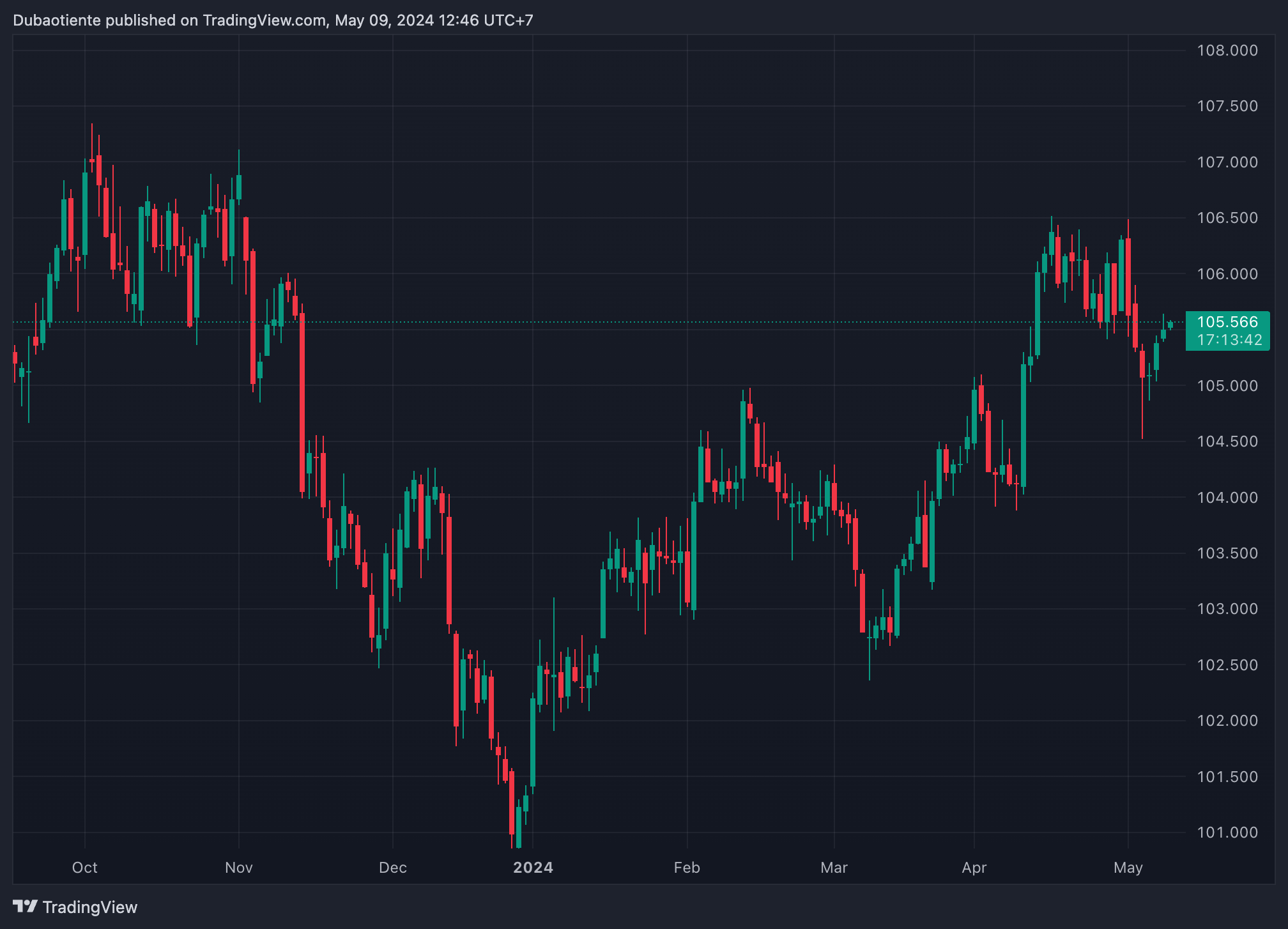
Task: Click the 102.500 price axis label
Action: (1227, 665)
